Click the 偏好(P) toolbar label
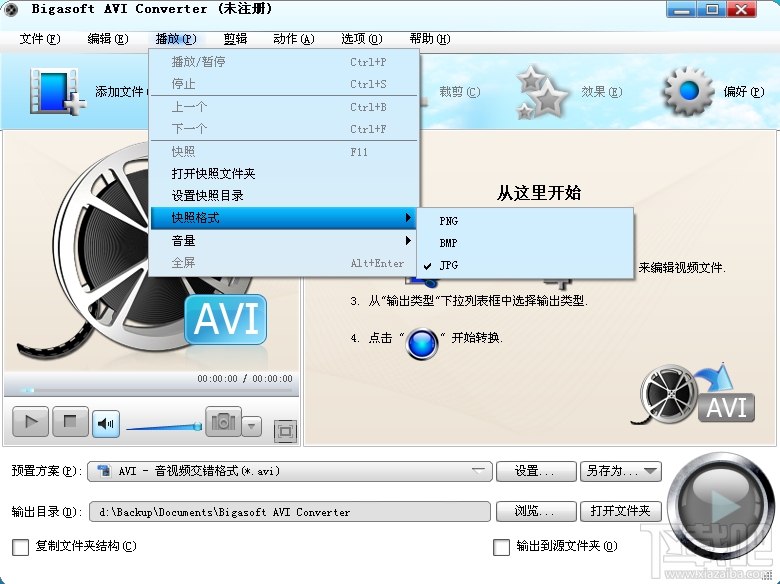The width and height of the screenshot is (780, 584). 744,92
